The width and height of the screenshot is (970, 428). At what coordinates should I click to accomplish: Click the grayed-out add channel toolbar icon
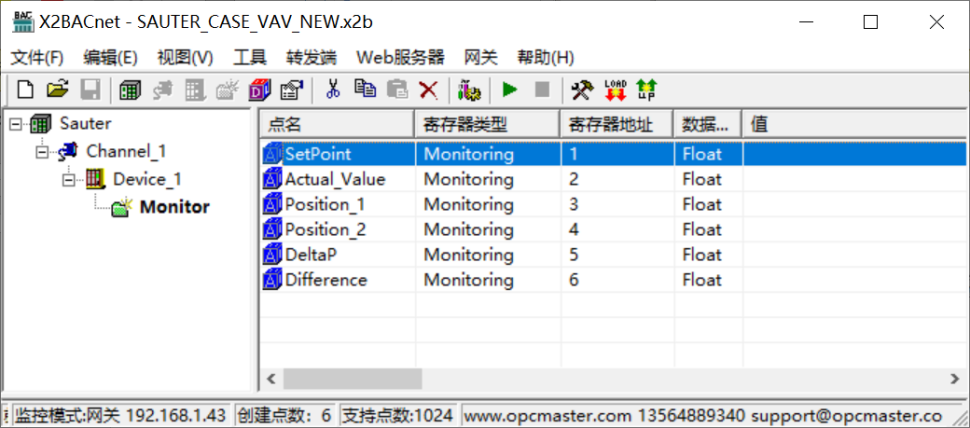[163, 90]
